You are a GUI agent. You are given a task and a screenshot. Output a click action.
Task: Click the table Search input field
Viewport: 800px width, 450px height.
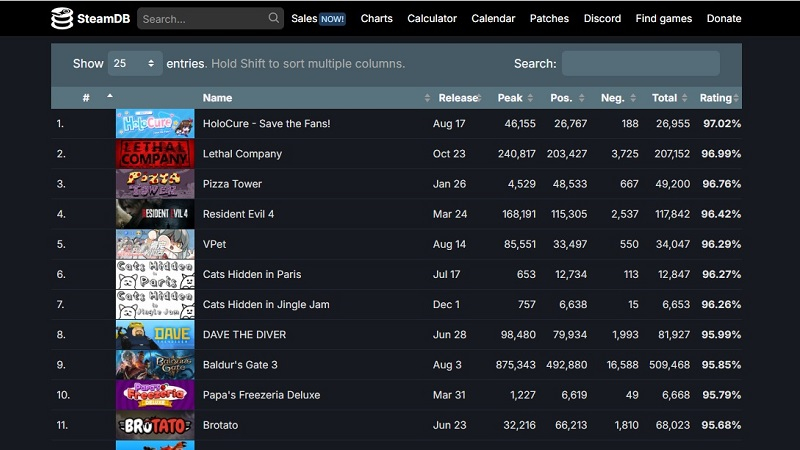[640, 63]
